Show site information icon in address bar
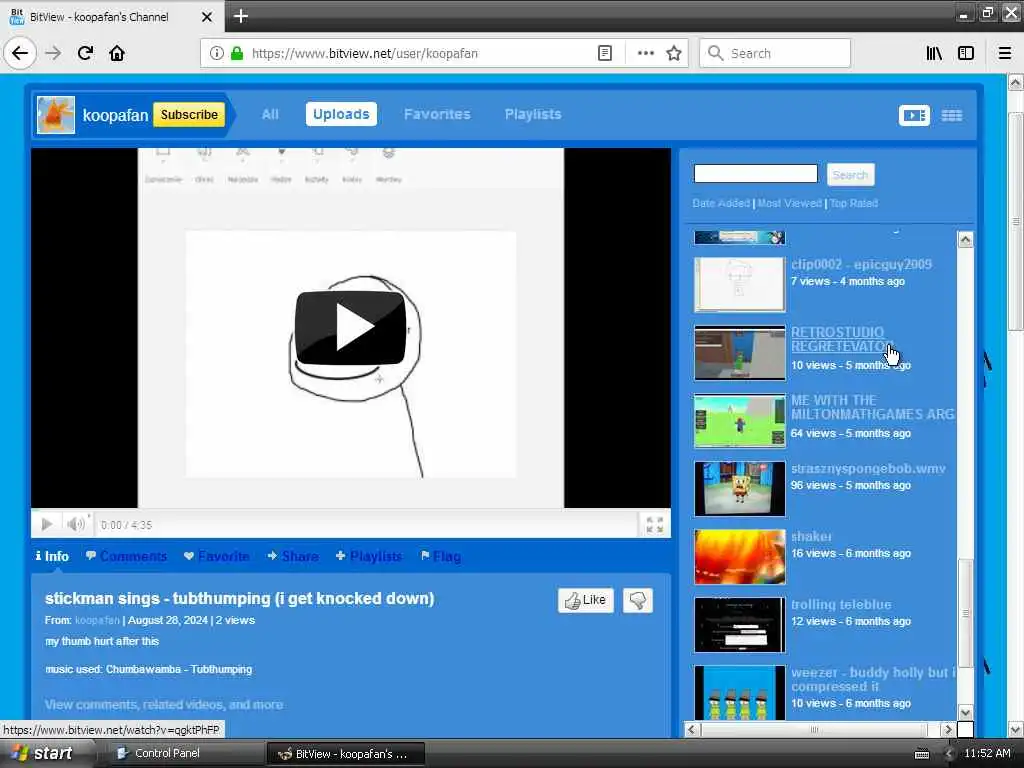This screenshot has width=1024, height=768. click(216, 53)
